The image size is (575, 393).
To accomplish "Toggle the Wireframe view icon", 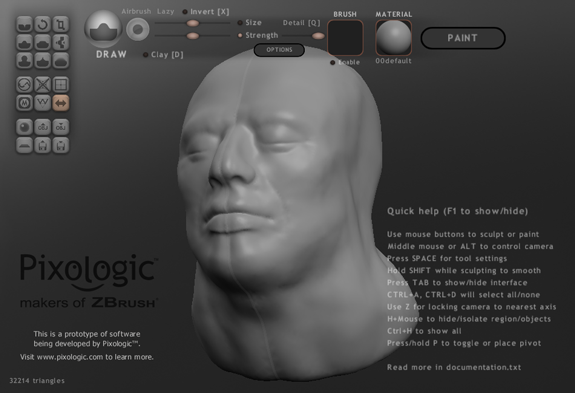I will tap(43, 103).
